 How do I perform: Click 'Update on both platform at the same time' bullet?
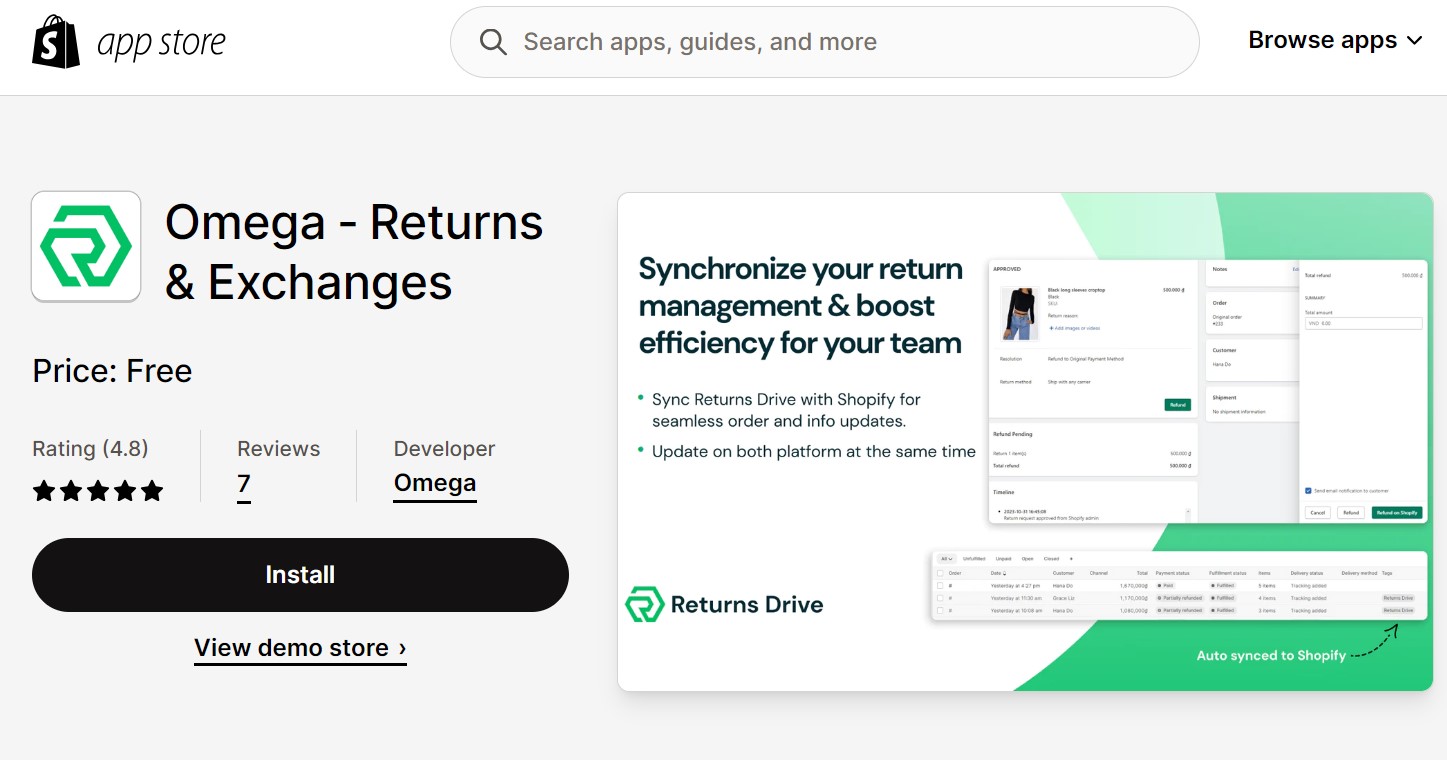point(813,452)
